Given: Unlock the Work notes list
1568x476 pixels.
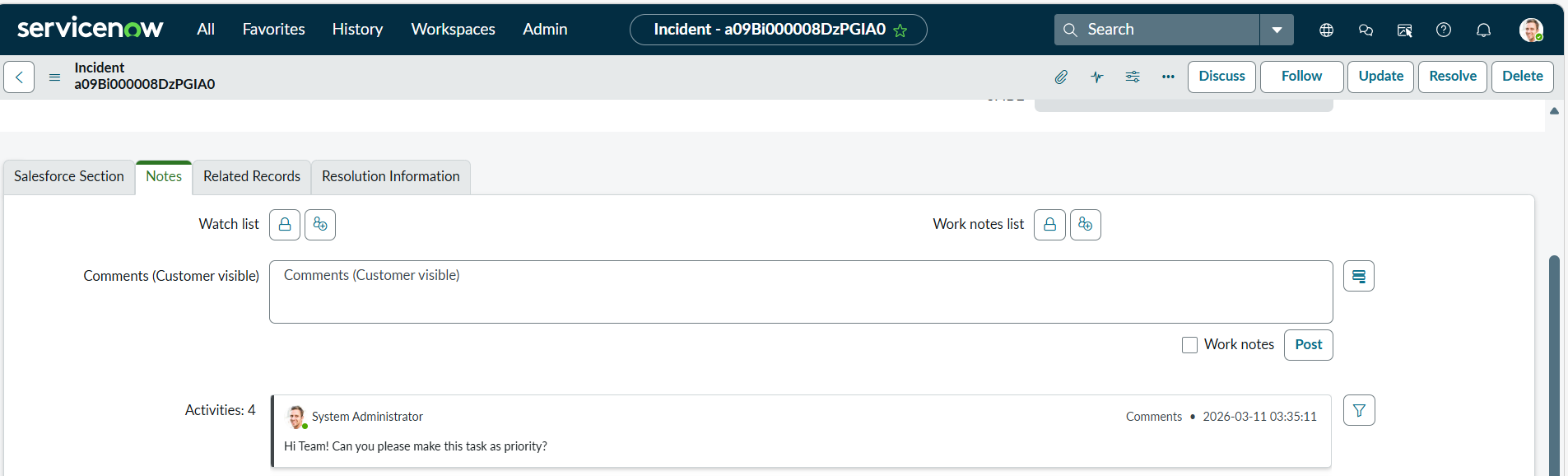Looking at the screenshot, I should pyautogui.click(x=1050, y=225).
